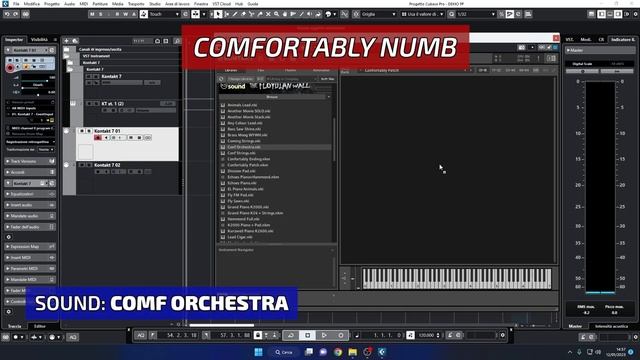Click the Kontakt virtual piano keyboard

pos(457,278)
